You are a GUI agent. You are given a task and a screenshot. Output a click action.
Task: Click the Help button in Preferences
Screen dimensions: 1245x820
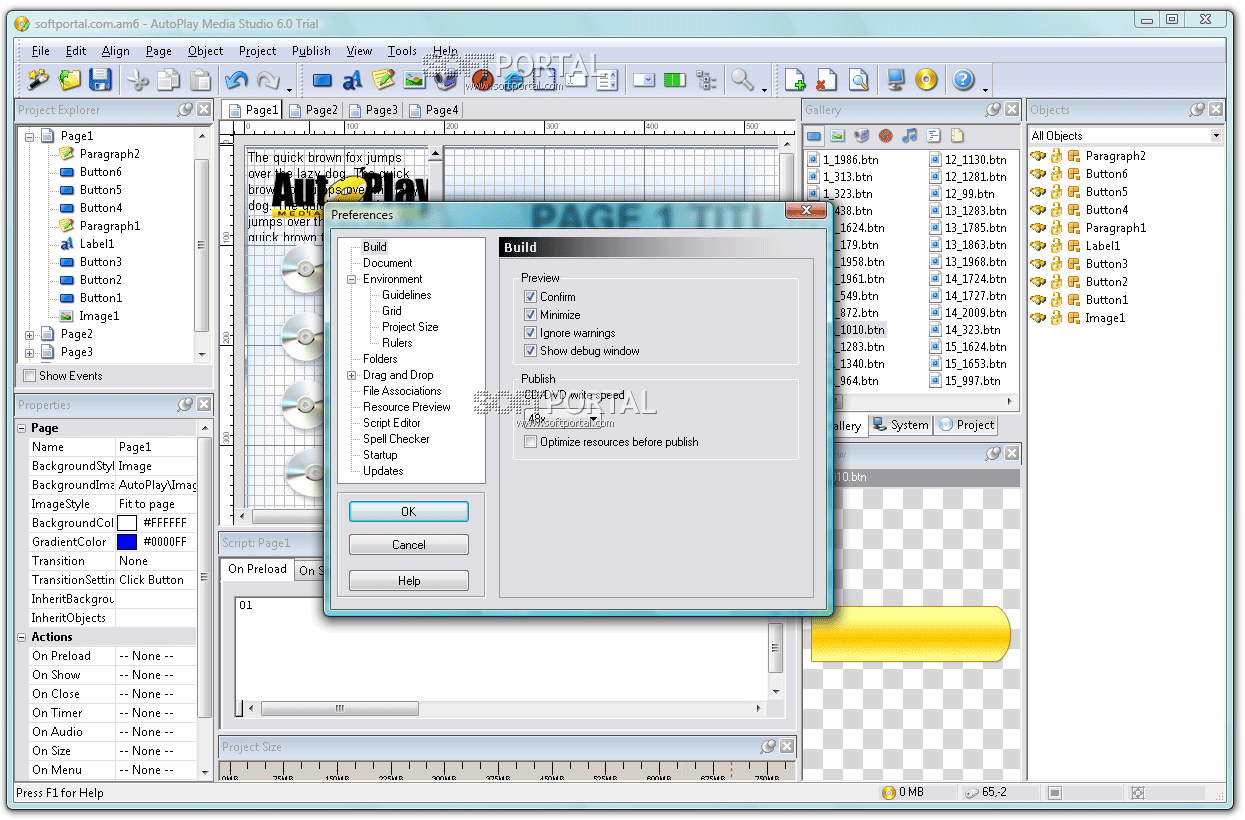tap(408, 581)
